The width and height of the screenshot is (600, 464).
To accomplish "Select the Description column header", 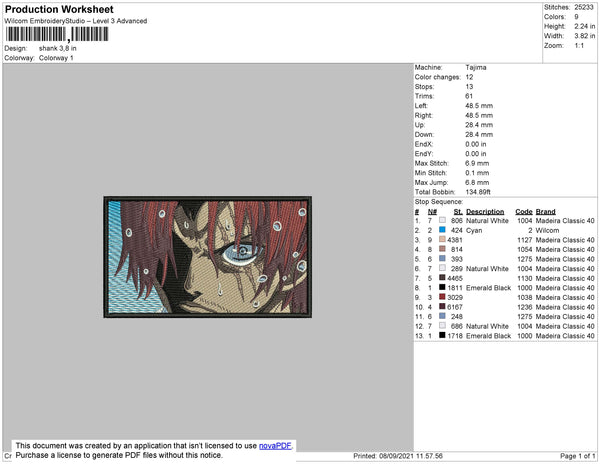I will [485, 212].
